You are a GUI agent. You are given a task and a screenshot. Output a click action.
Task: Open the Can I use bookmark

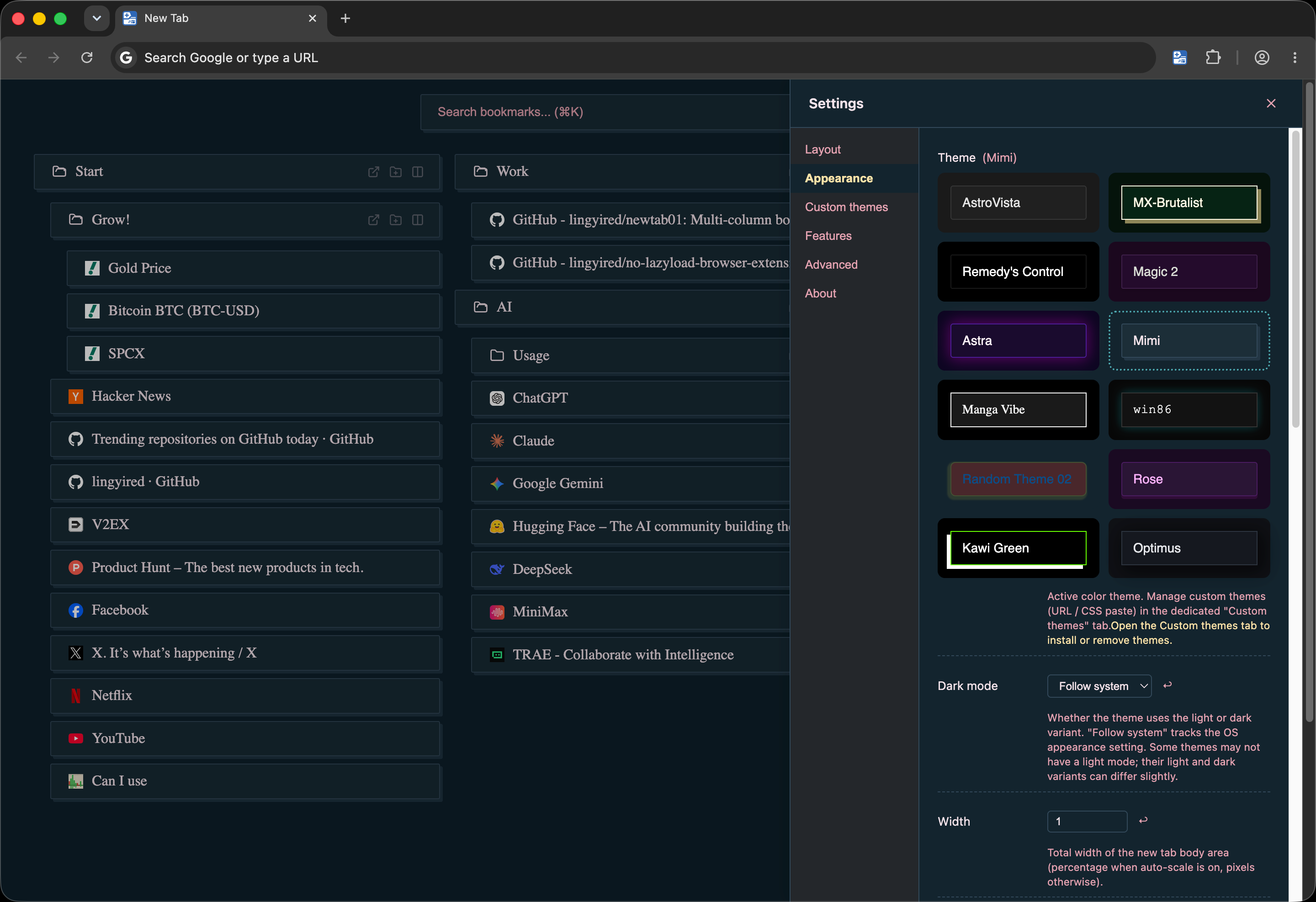coord(245,781)
